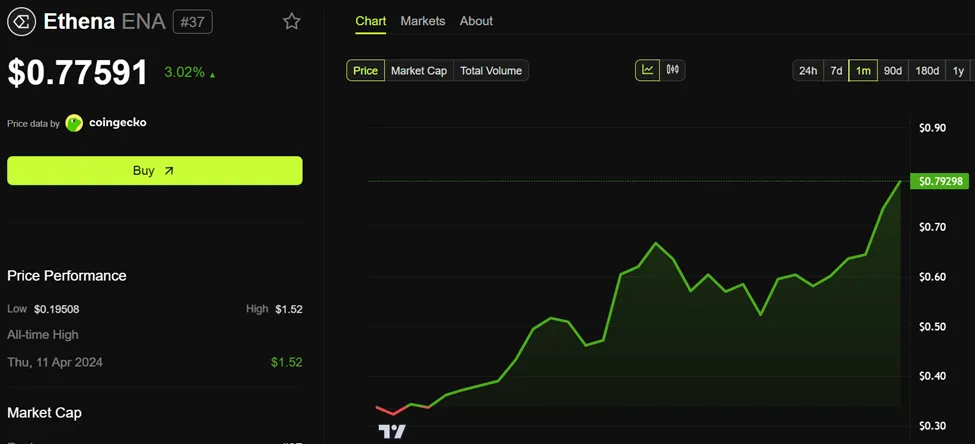Viewport: 975px width, 444px height.
Task: Set the chart range to 1m
Action: point(863,71)
